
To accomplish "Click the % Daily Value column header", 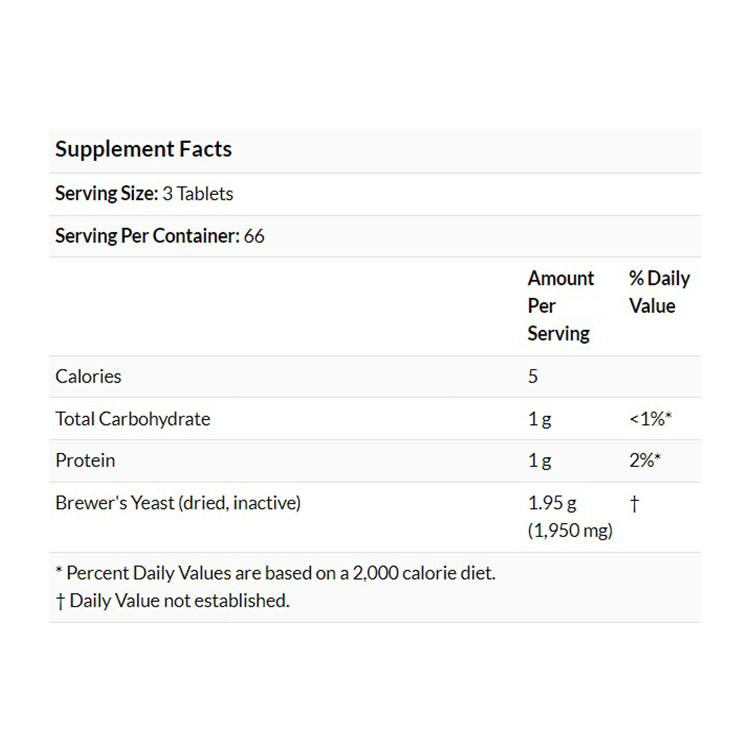I will click(x=659, y=292).
